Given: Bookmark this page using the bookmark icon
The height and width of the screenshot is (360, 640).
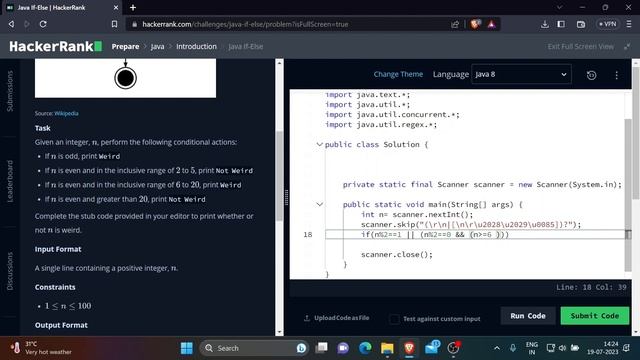Looking at the screenshot, I should pos(114,24).
